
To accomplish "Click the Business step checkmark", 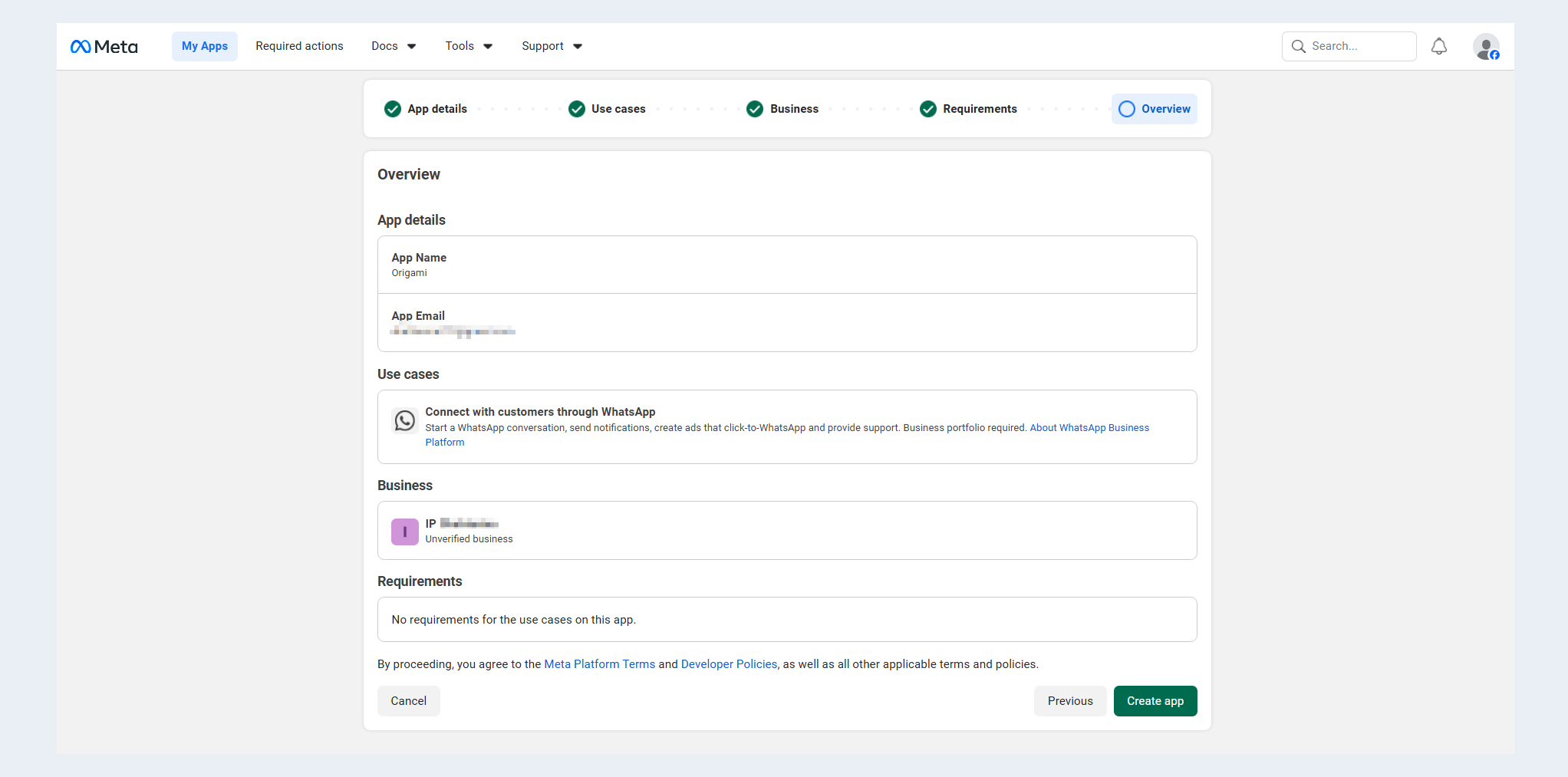I will coord(755,109).
